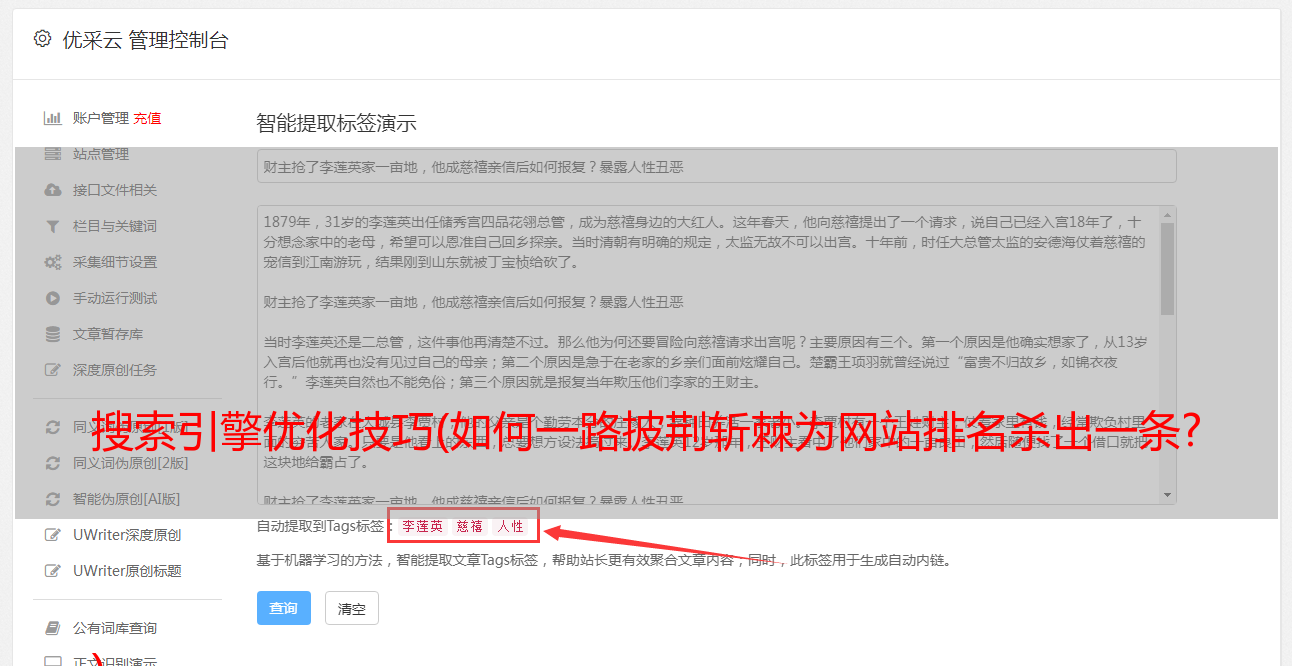The height and width of the screenshot is (666, 1292).
Task: Click the gear icon beside 优采云 管理控制台
Action: coord(42,39)
